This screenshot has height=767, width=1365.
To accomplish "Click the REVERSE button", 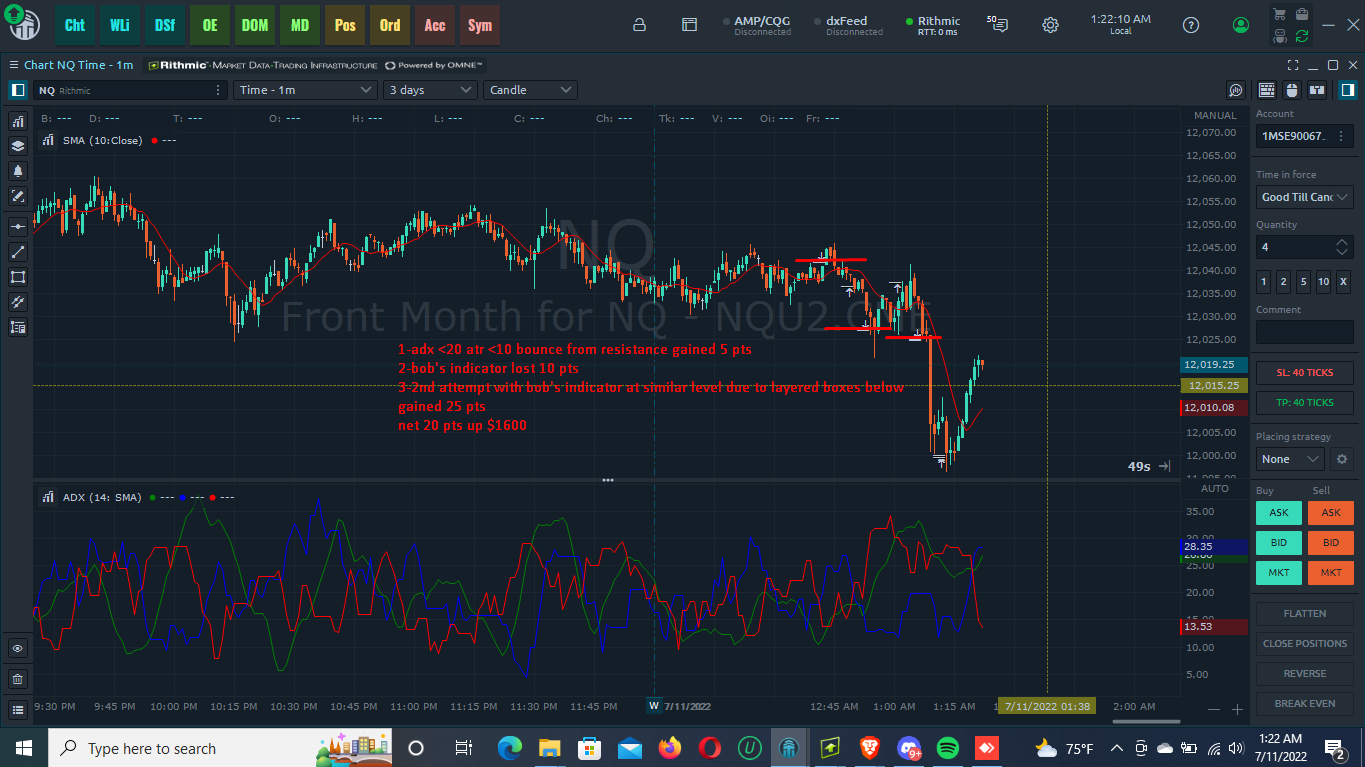I will point(1304,674).
